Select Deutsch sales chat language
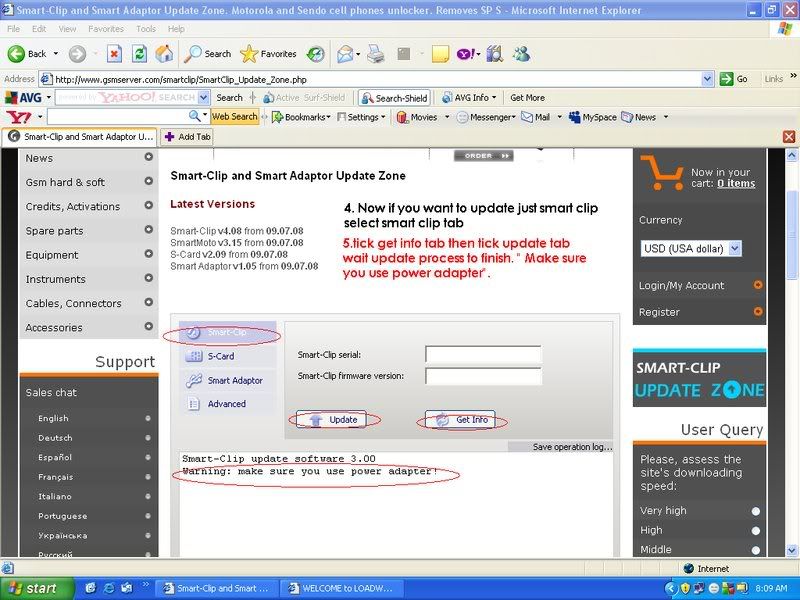Screen dimensions: 800x600 point(55,438)
